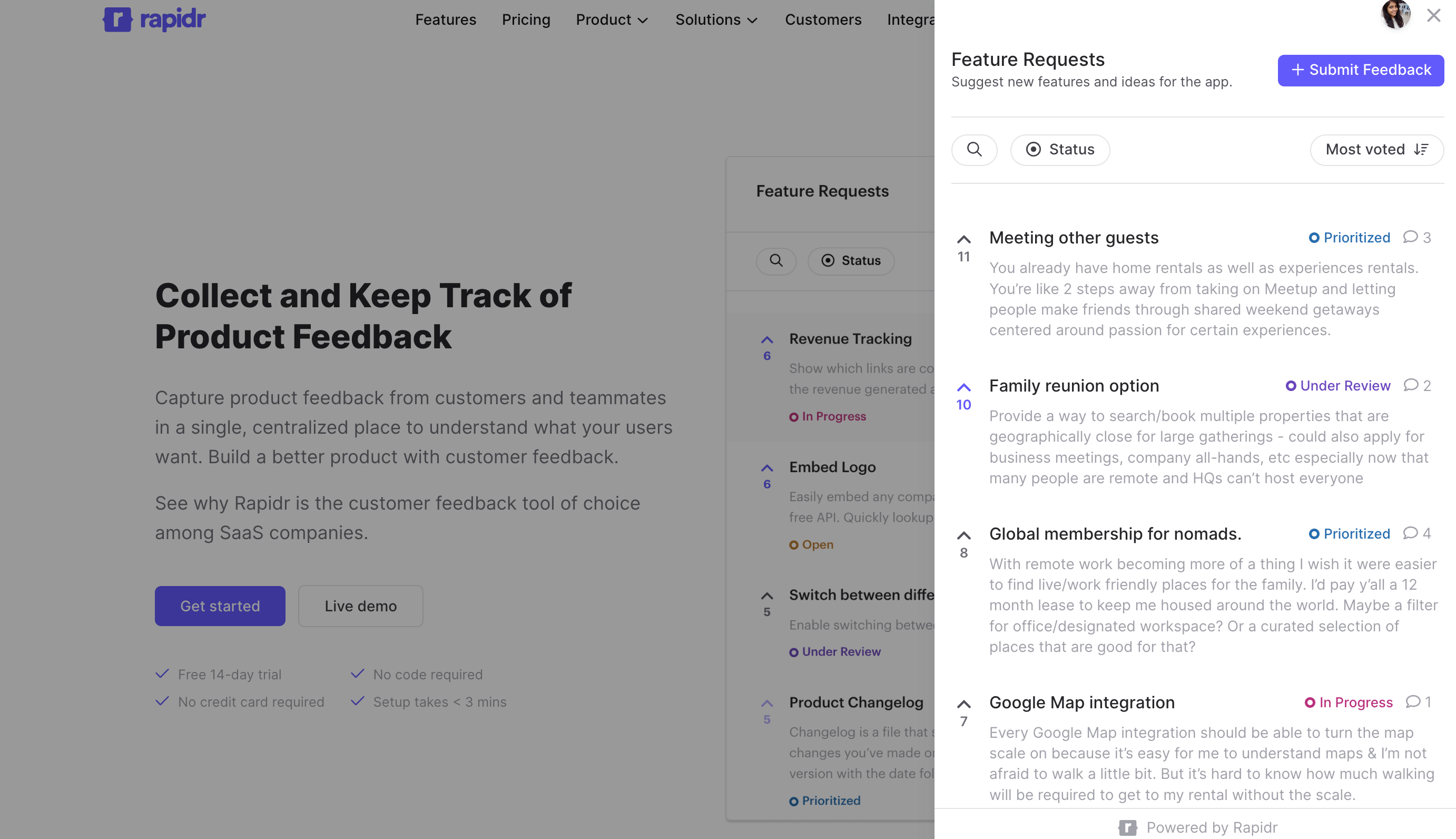This screenshot has height=839, width=1456.
Task: Expand the Product navigation dropdown
Action: pyautogui.click(x=612, y=19)
